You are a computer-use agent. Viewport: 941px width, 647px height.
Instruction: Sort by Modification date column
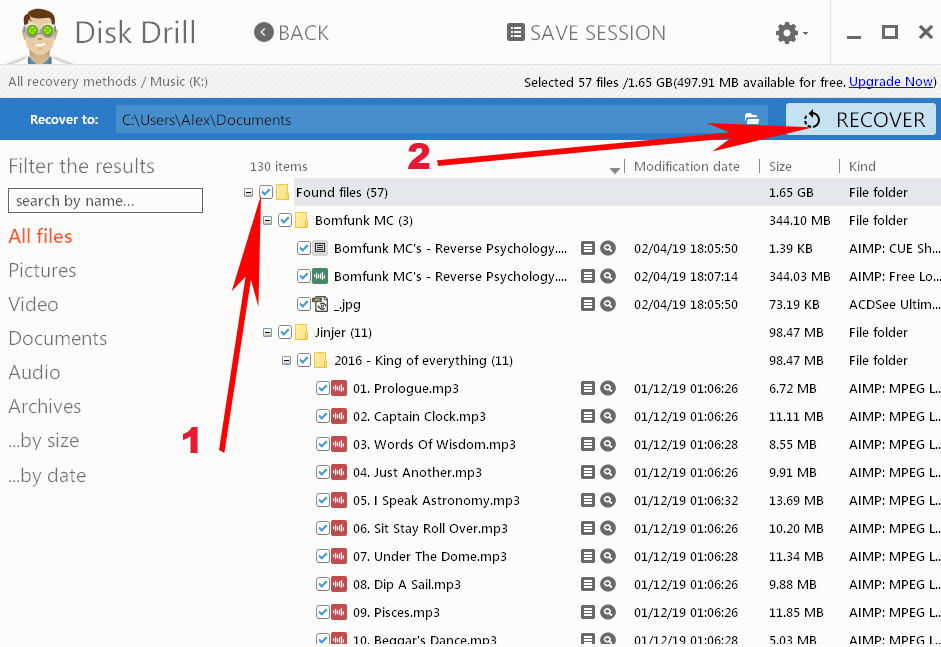[687, 166]
